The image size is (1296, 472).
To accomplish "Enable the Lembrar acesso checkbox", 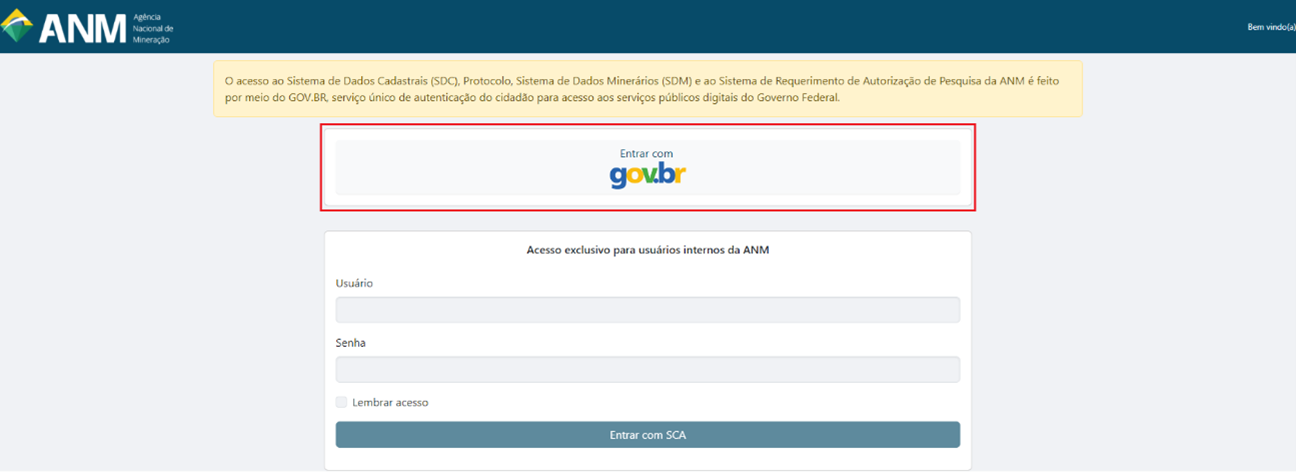I will pos(342,402).
